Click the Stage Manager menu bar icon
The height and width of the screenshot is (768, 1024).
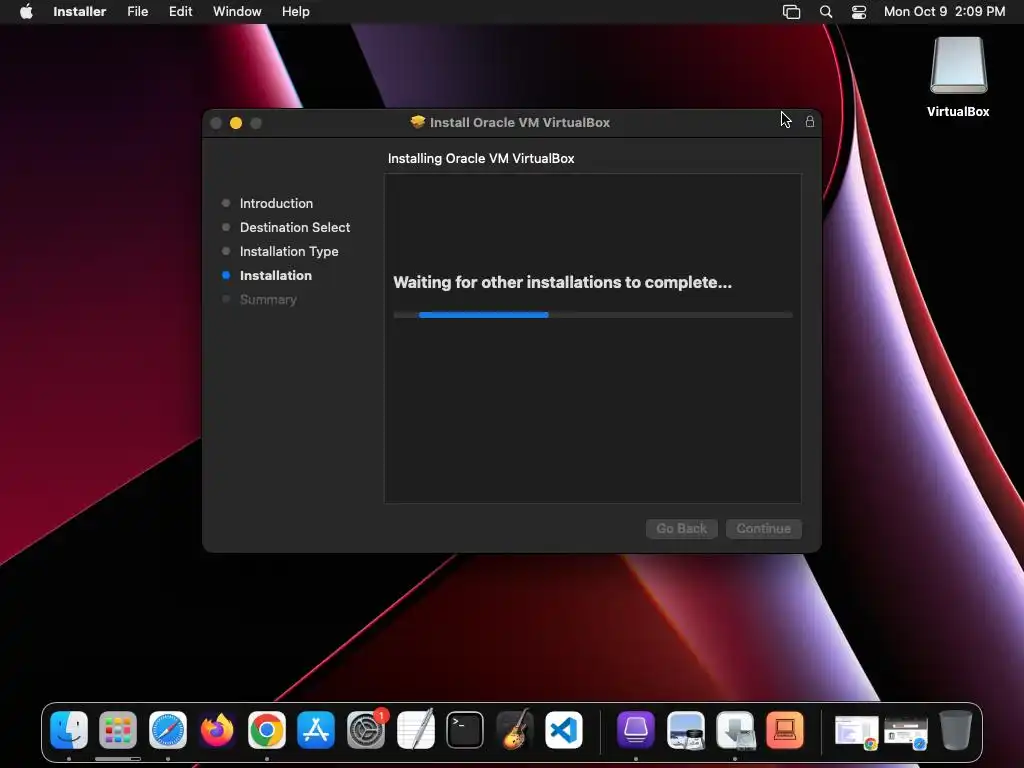coord(792,12)
